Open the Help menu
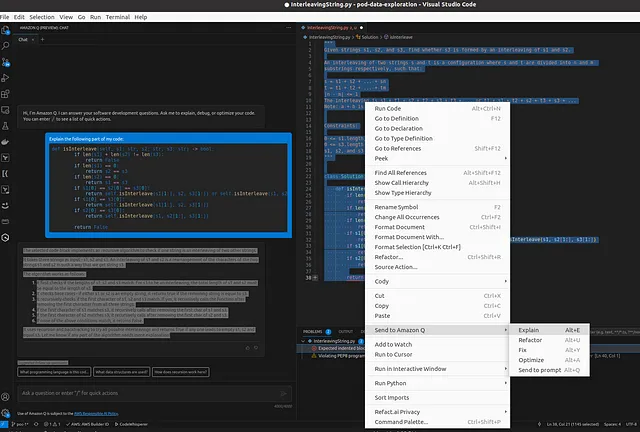The width and height of the screenshot is (640, 432). pyautogui.click(x=140, y=17)
